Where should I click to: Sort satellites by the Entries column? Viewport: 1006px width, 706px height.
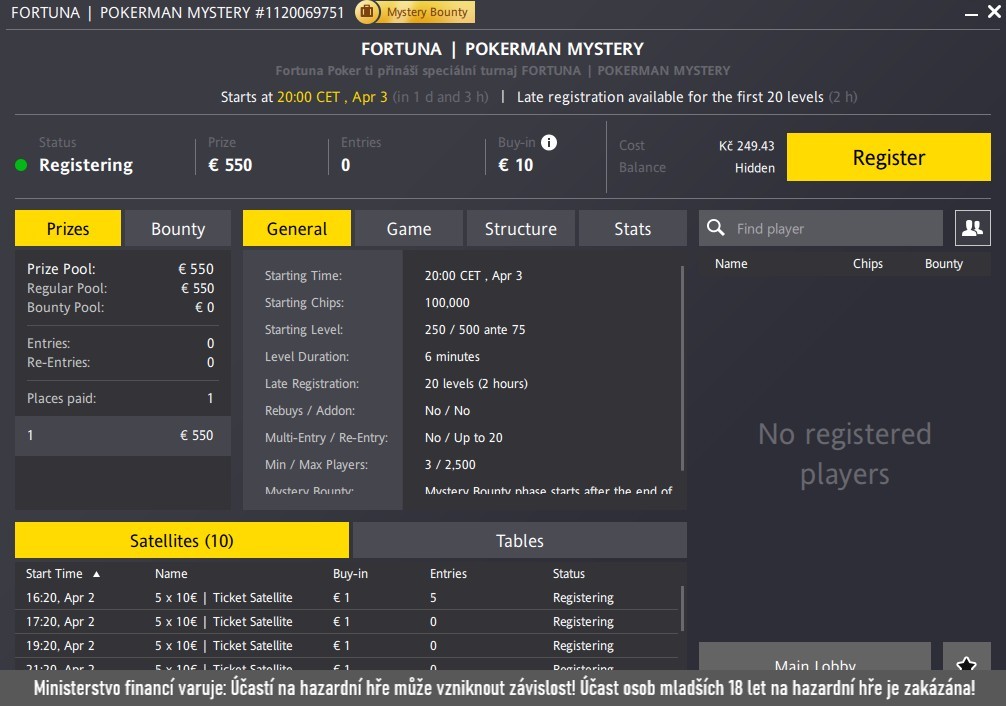pos(448,574)
